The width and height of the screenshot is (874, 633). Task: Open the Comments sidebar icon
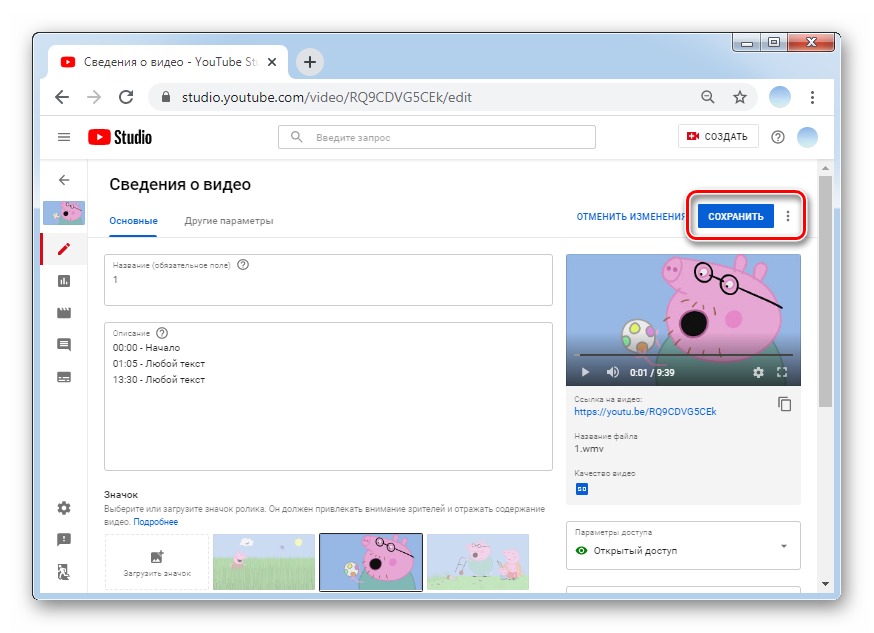[64, 345]
